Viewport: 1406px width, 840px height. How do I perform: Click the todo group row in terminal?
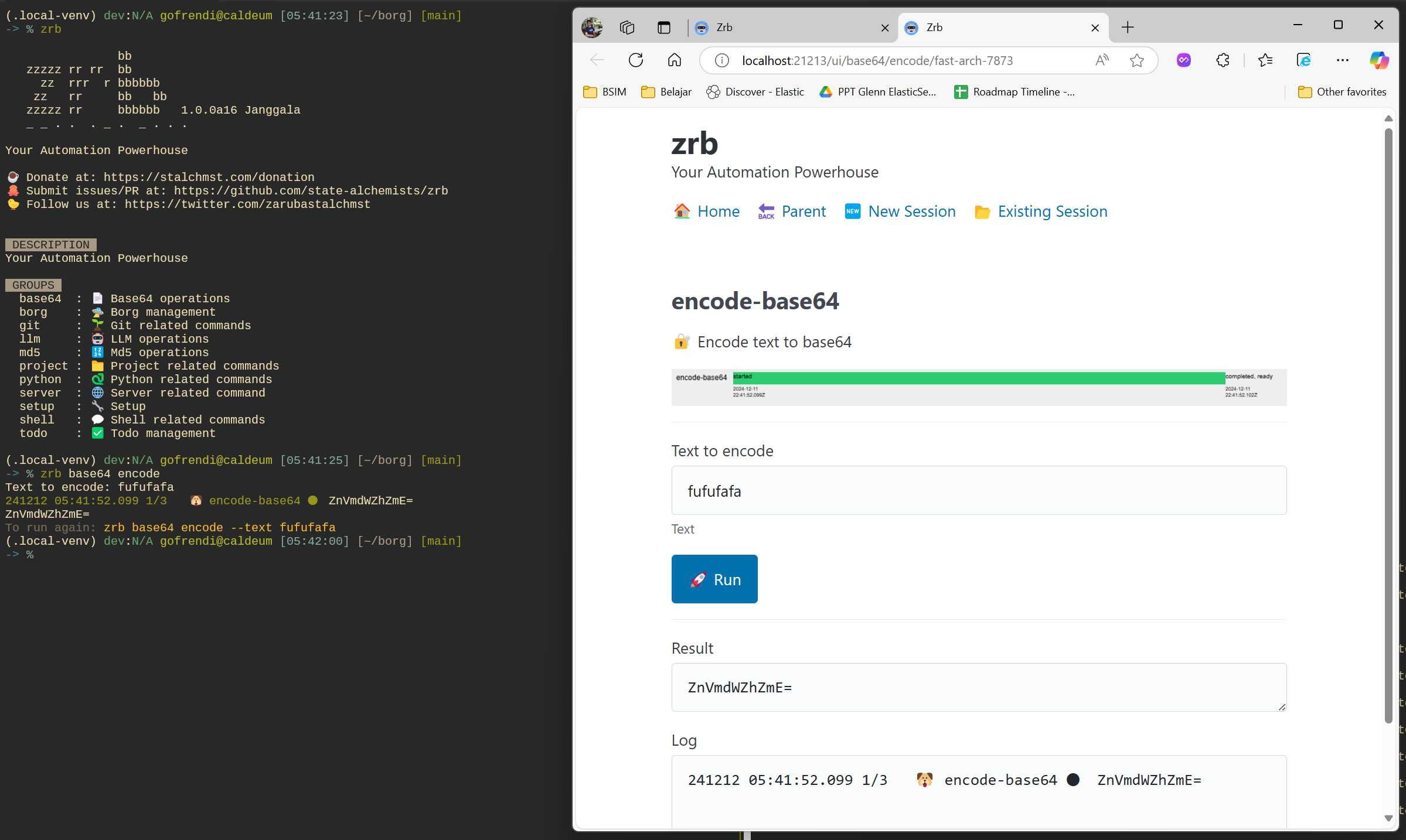pos(117,433)
